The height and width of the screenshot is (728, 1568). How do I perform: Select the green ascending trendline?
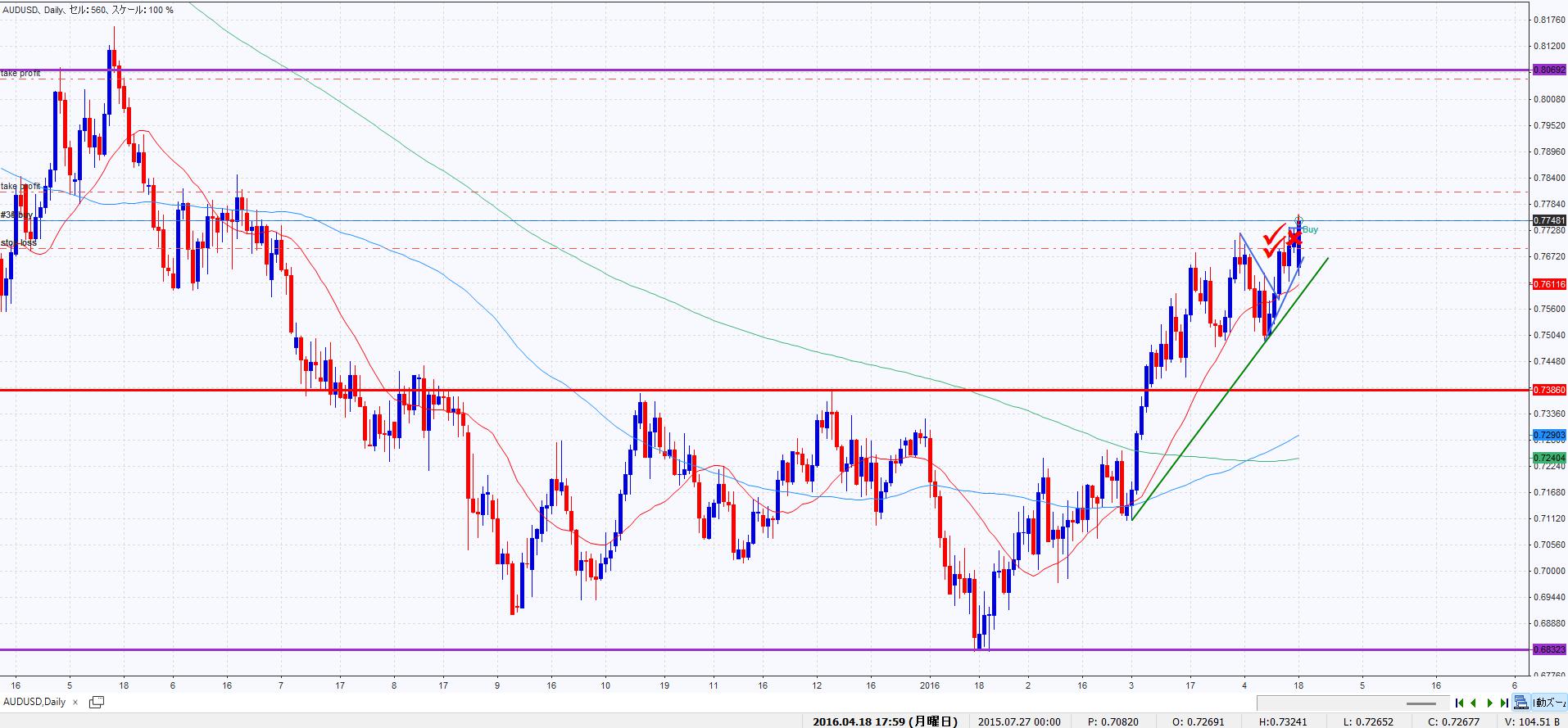click(x=1229, y=389)
